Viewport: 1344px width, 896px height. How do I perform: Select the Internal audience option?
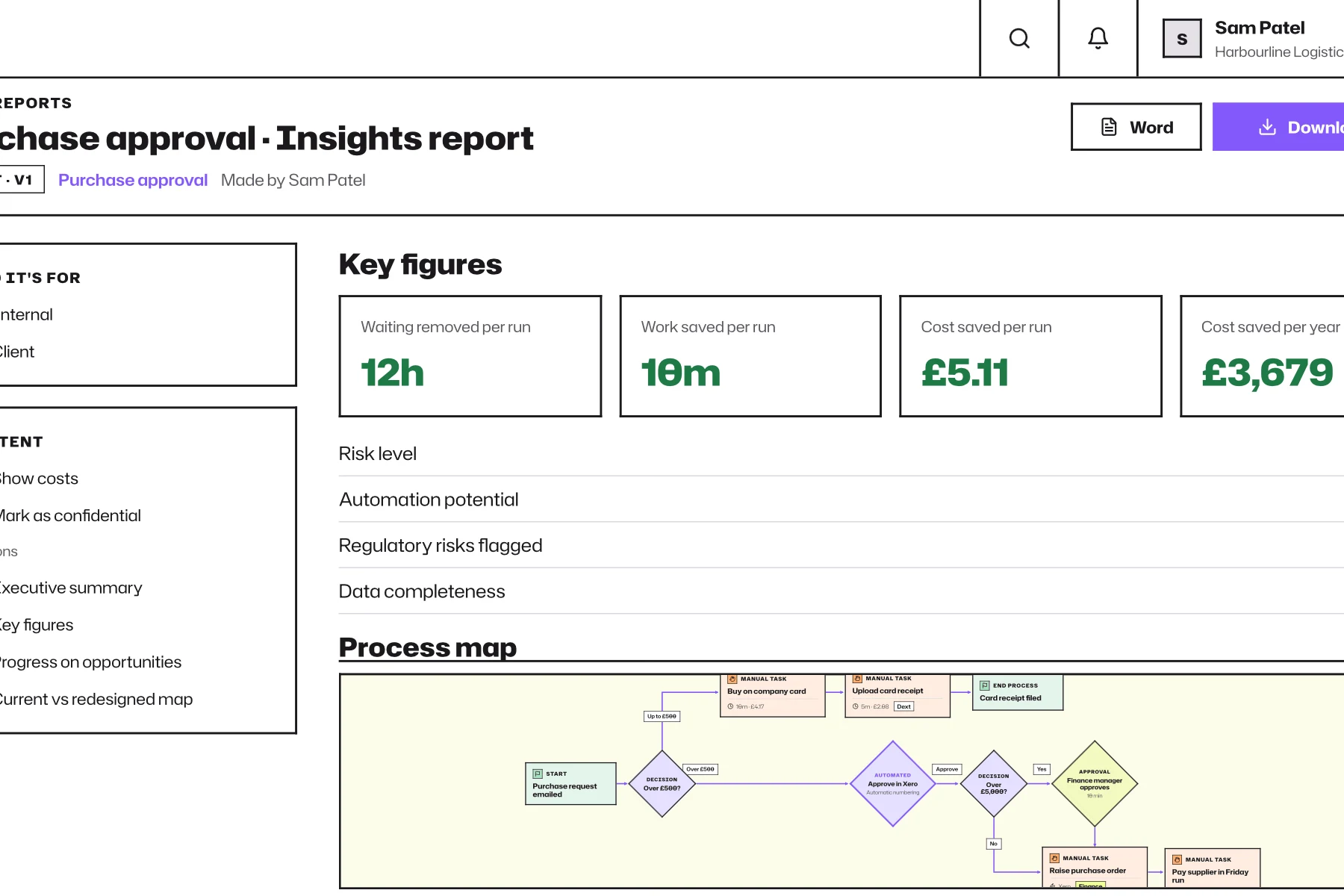click(x=27, y=314)
